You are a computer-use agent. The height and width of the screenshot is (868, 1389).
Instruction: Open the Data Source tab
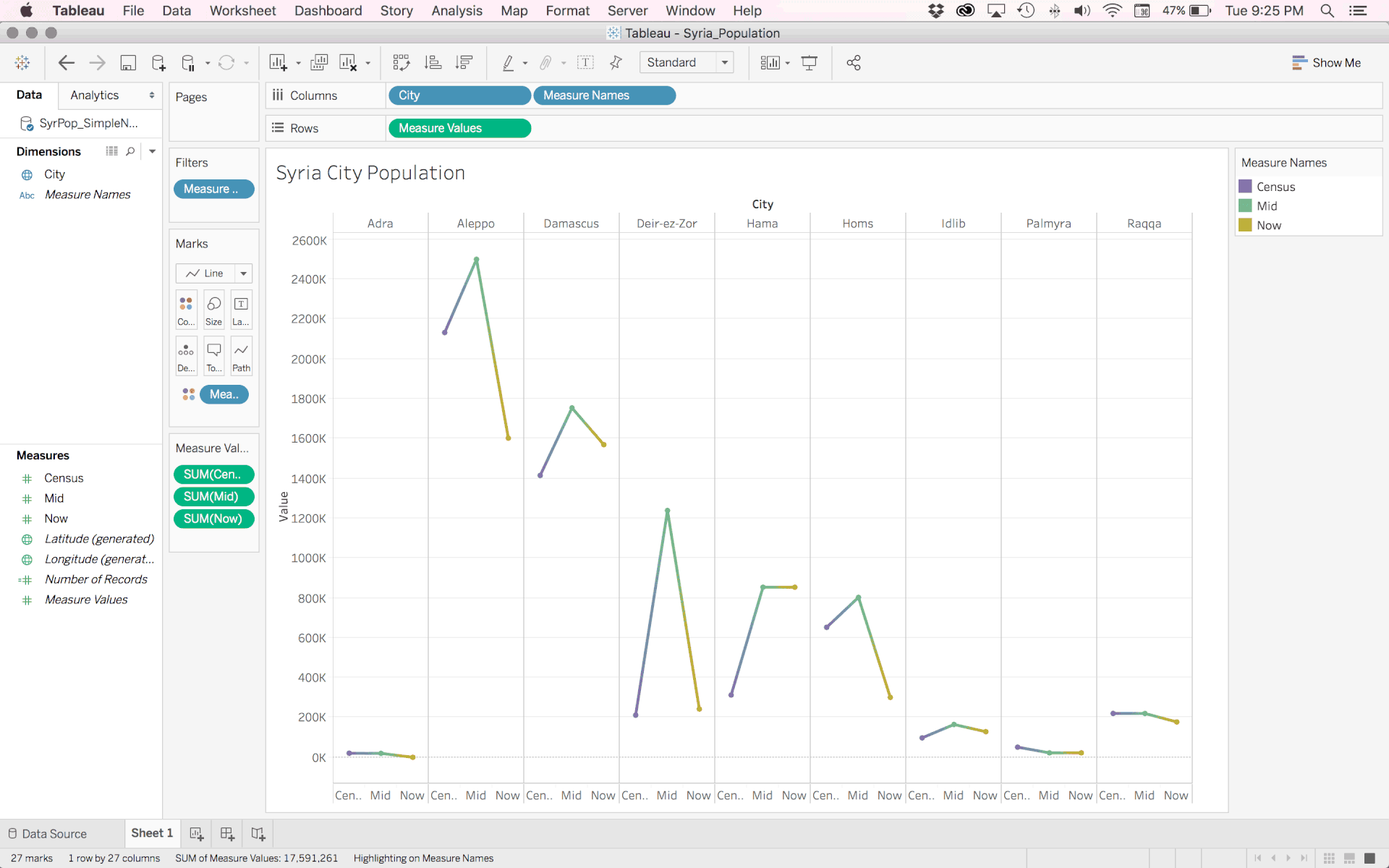[47, 833]
